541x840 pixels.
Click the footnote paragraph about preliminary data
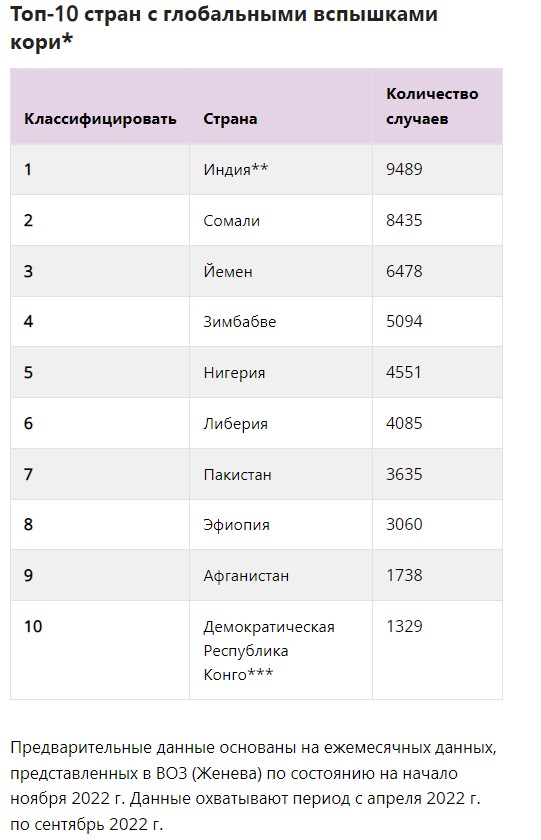point(253,785)
